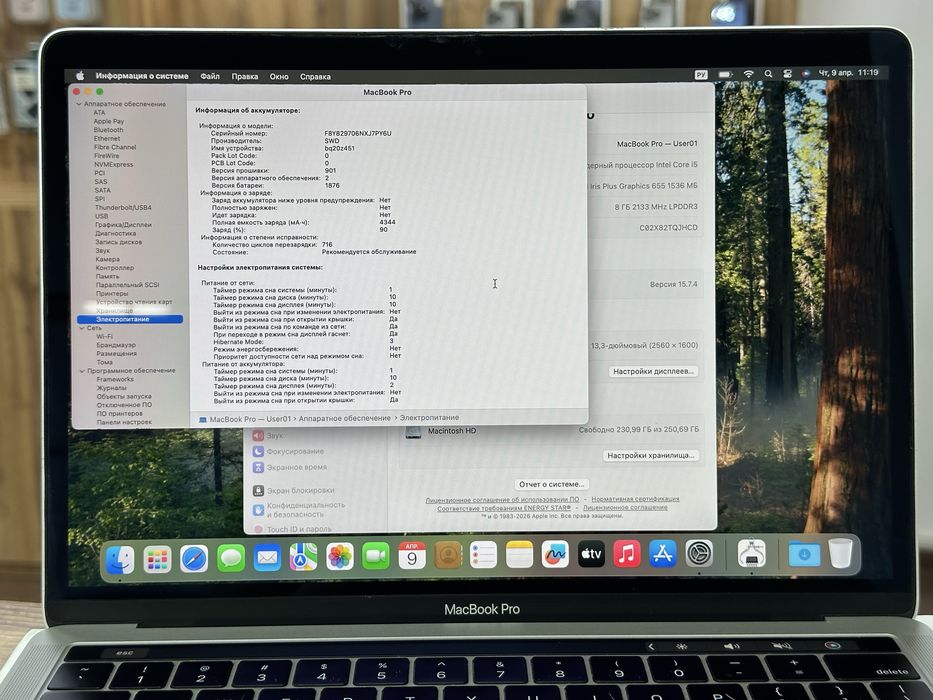This screenshot has height=700, width=933.
Task: Click the date and time in menu bar
Action: coord(849,73)
